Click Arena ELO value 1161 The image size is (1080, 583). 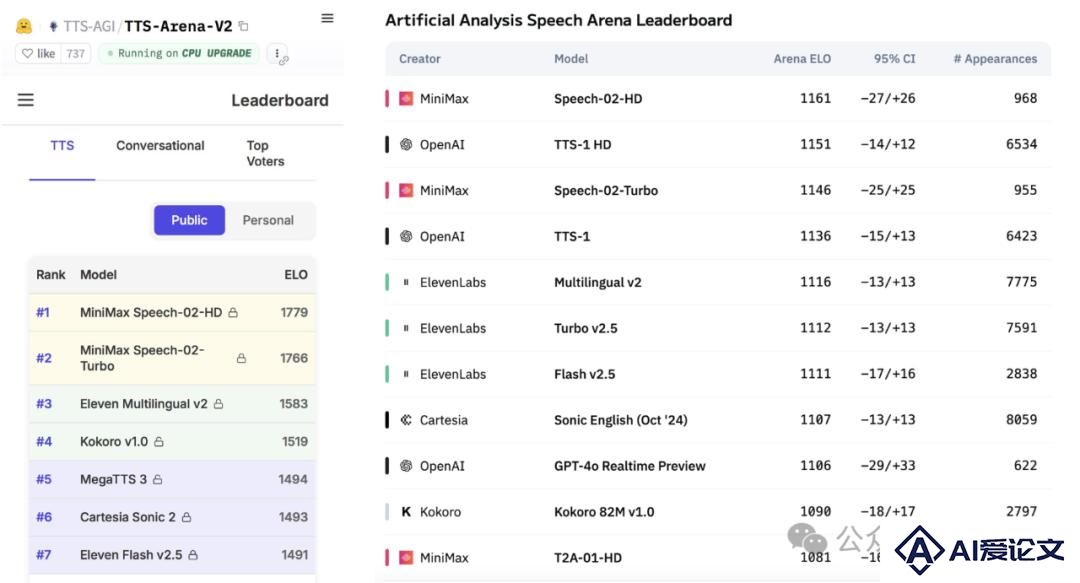click(816, 99)
